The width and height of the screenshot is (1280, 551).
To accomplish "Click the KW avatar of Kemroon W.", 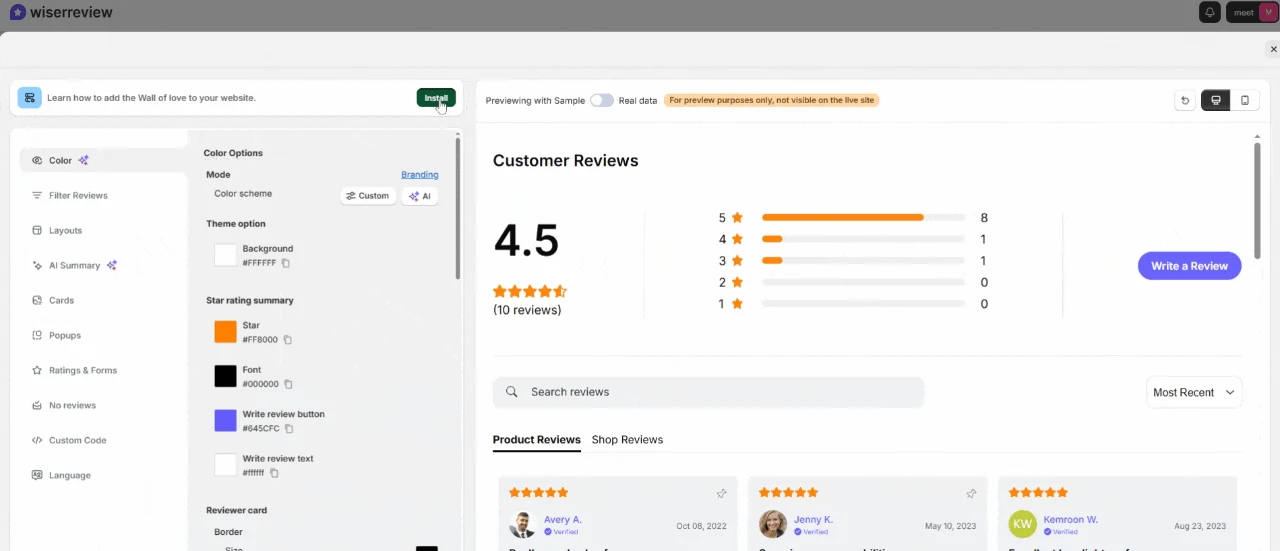I will click(1022, 525).
